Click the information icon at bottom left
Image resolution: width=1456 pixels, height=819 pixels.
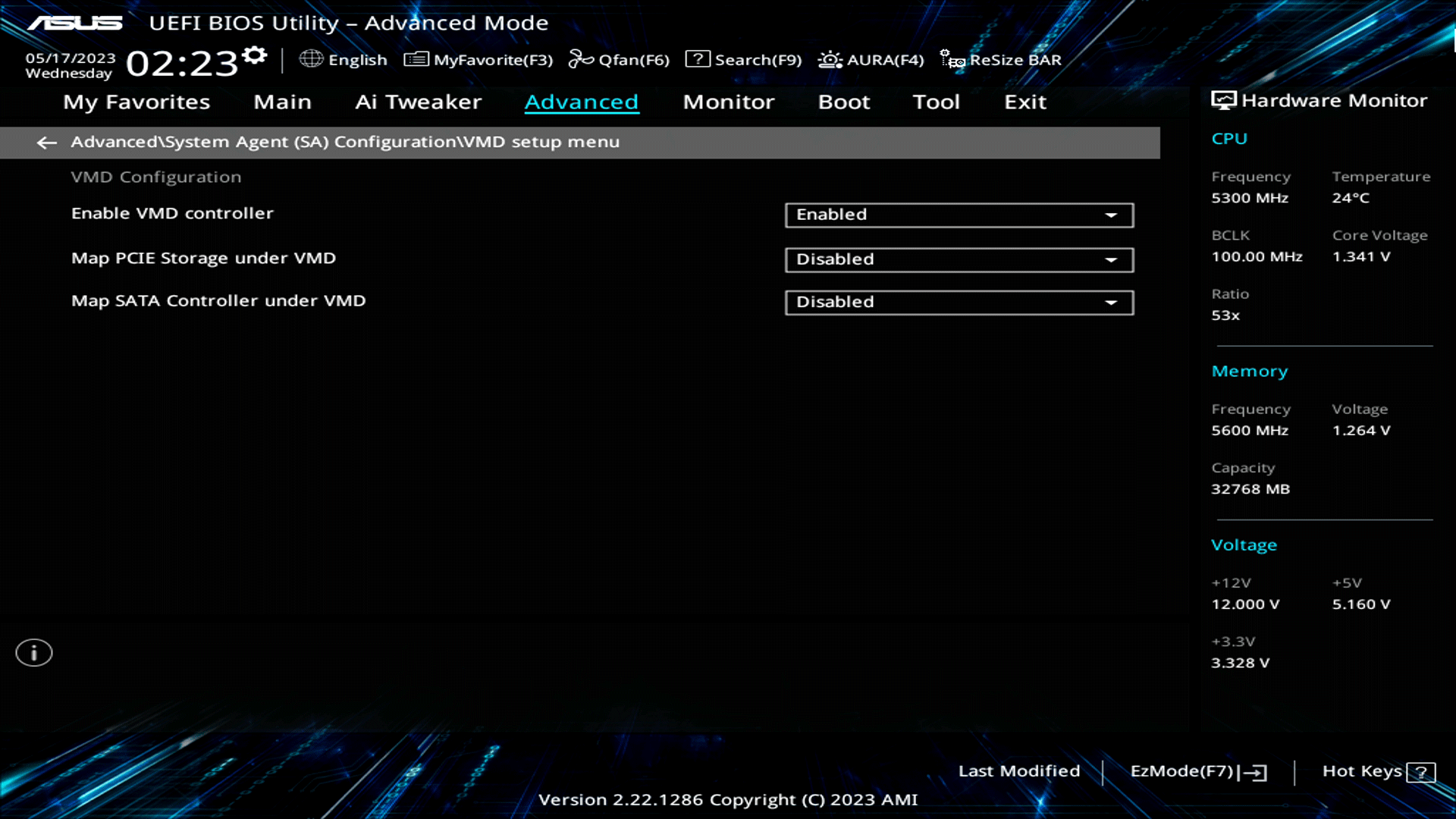34,652
